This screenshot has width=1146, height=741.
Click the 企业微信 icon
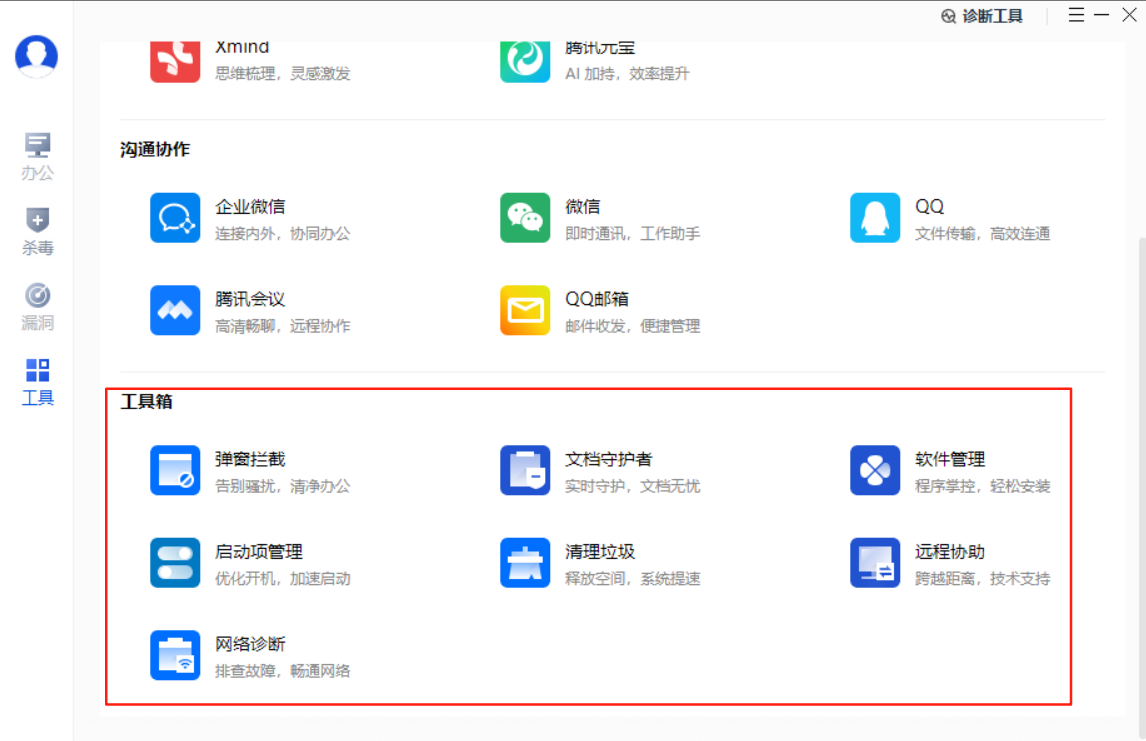coord(175,218)
